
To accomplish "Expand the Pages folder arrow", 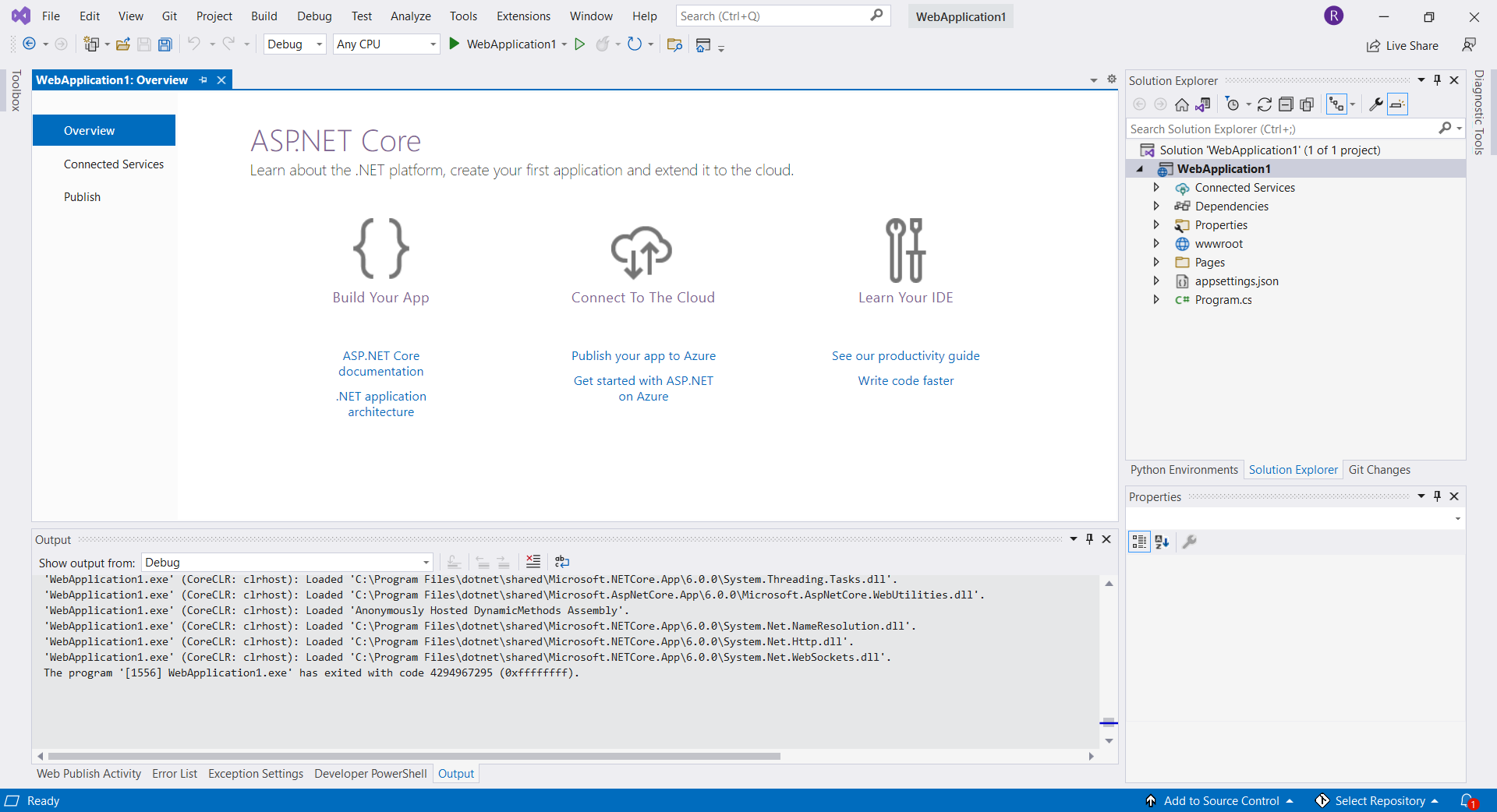I will pos(1156,263).
